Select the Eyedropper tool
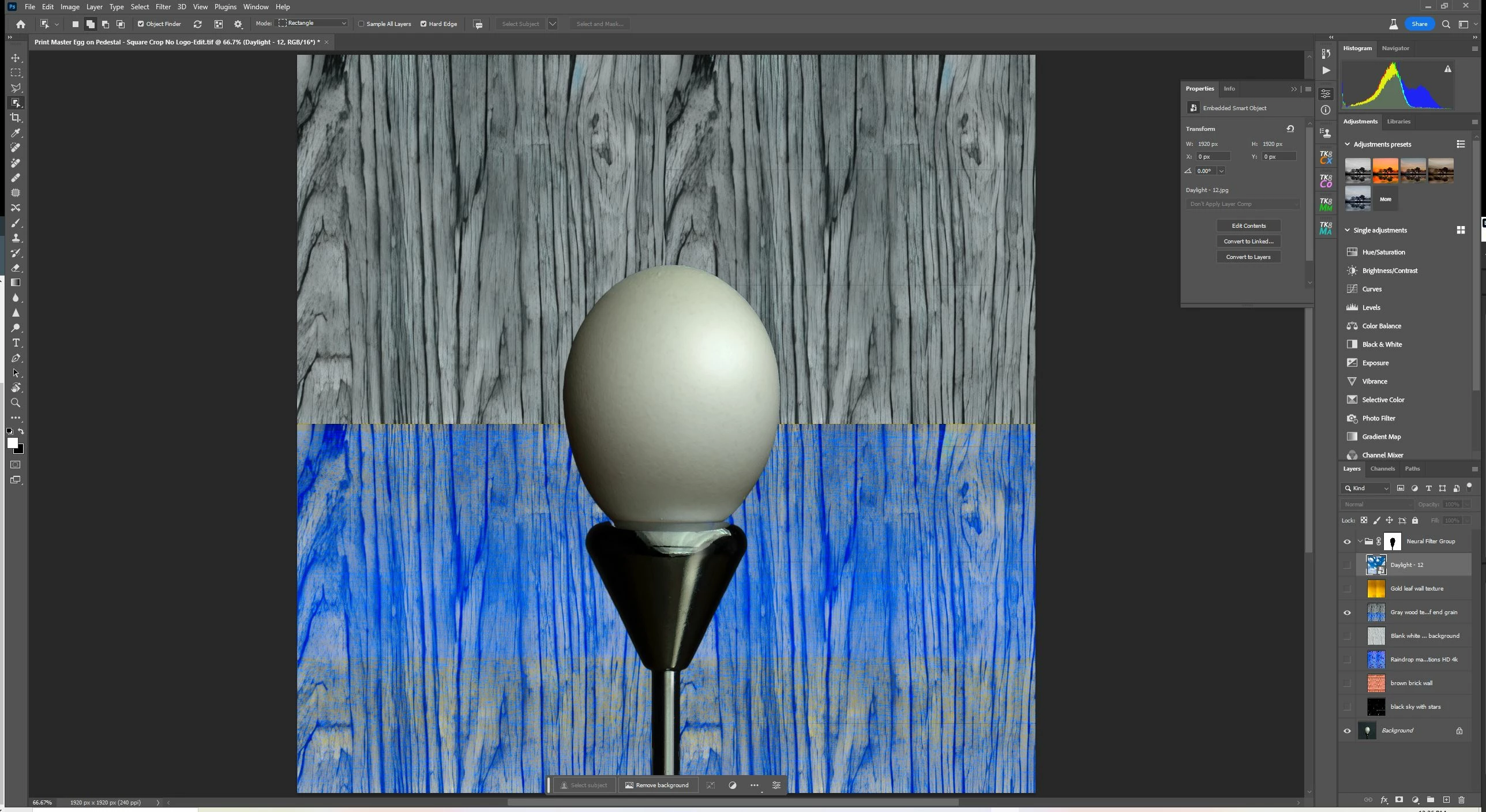This screenshot has height=812, width=1486. (x=16, y=133)
